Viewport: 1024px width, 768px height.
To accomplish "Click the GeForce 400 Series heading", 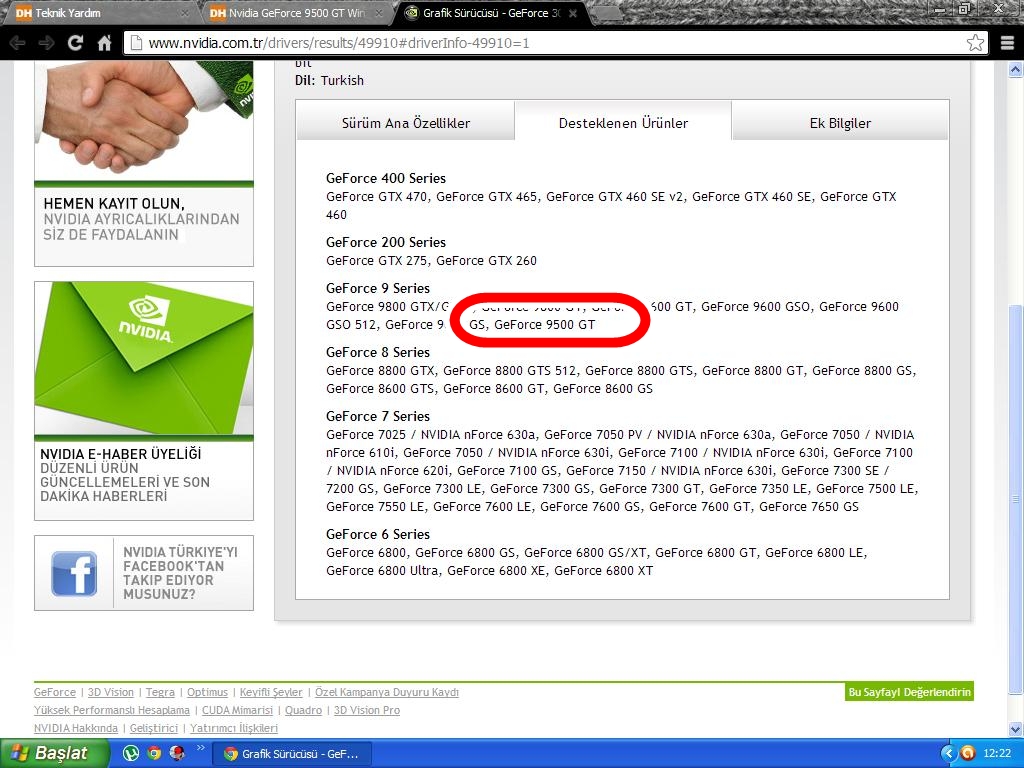I will (386, 178).
